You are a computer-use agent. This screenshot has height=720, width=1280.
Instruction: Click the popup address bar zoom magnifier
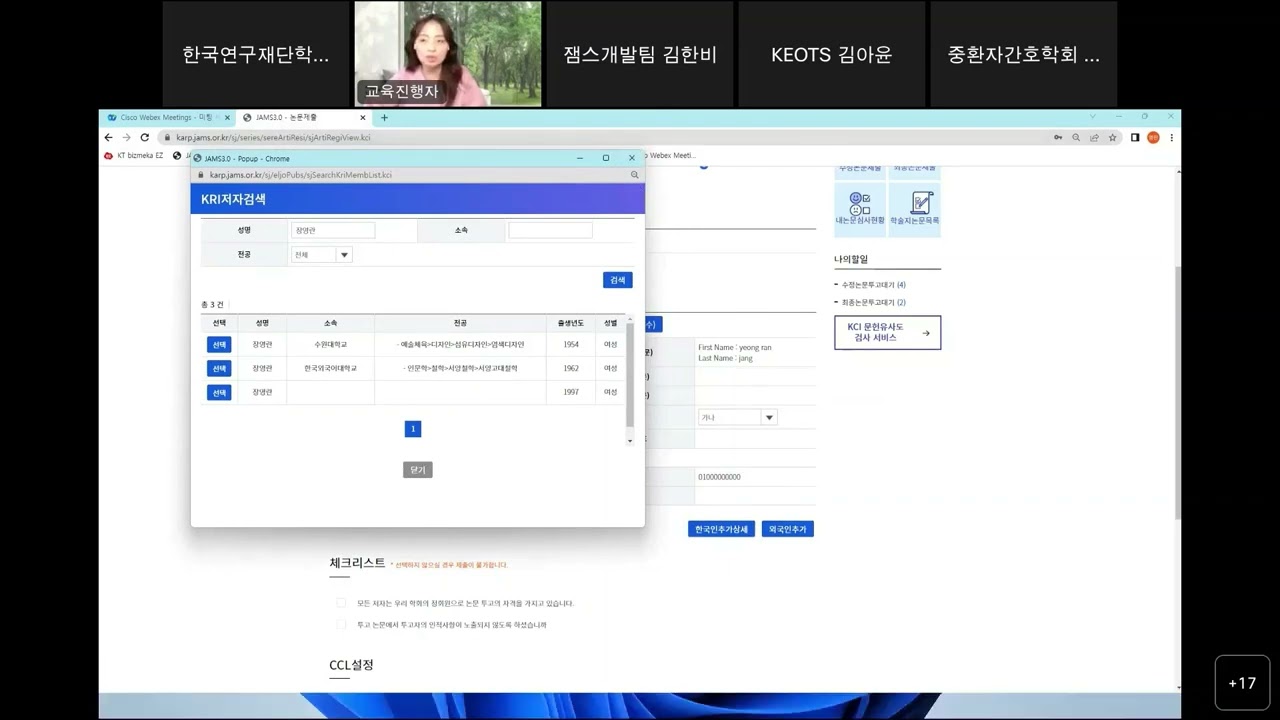click(634, 175)
